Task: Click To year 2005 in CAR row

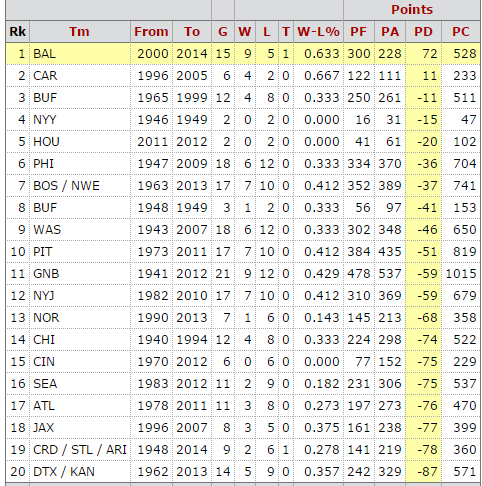Action: coord(192,76)
